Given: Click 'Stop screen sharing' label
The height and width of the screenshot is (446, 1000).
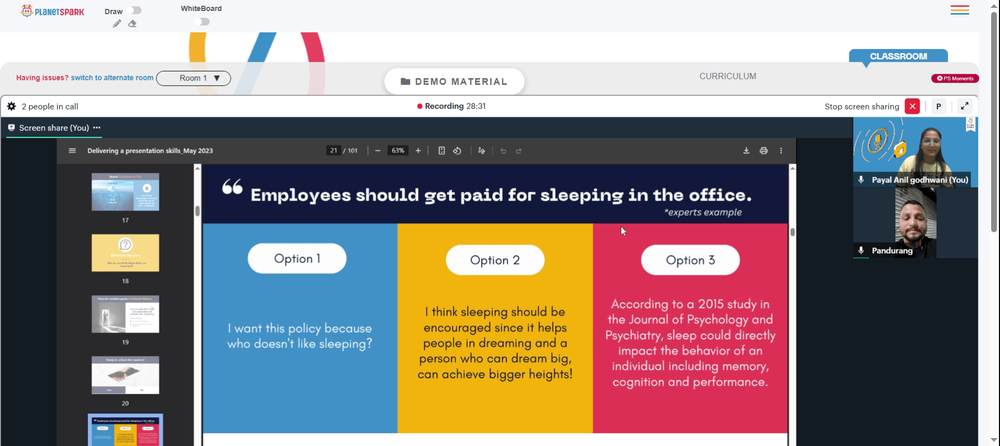Looking at the screenshot, I should [862, 107].
